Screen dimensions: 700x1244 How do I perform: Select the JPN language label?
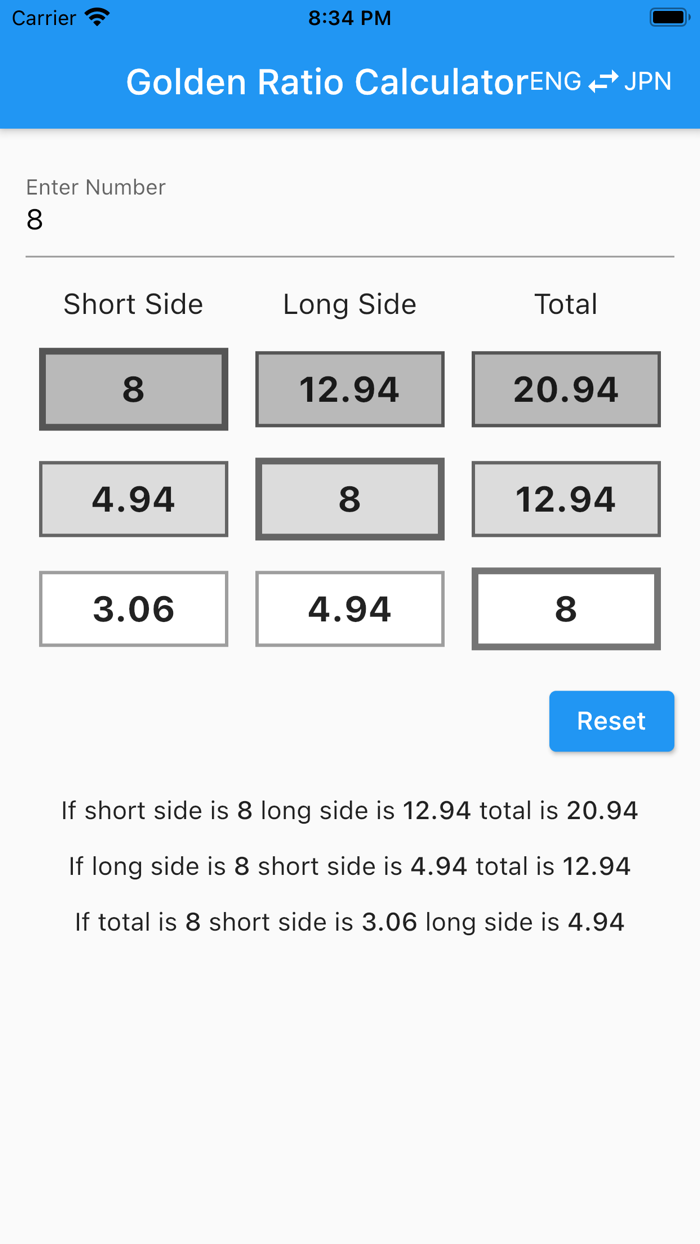[x=647, y=81]
